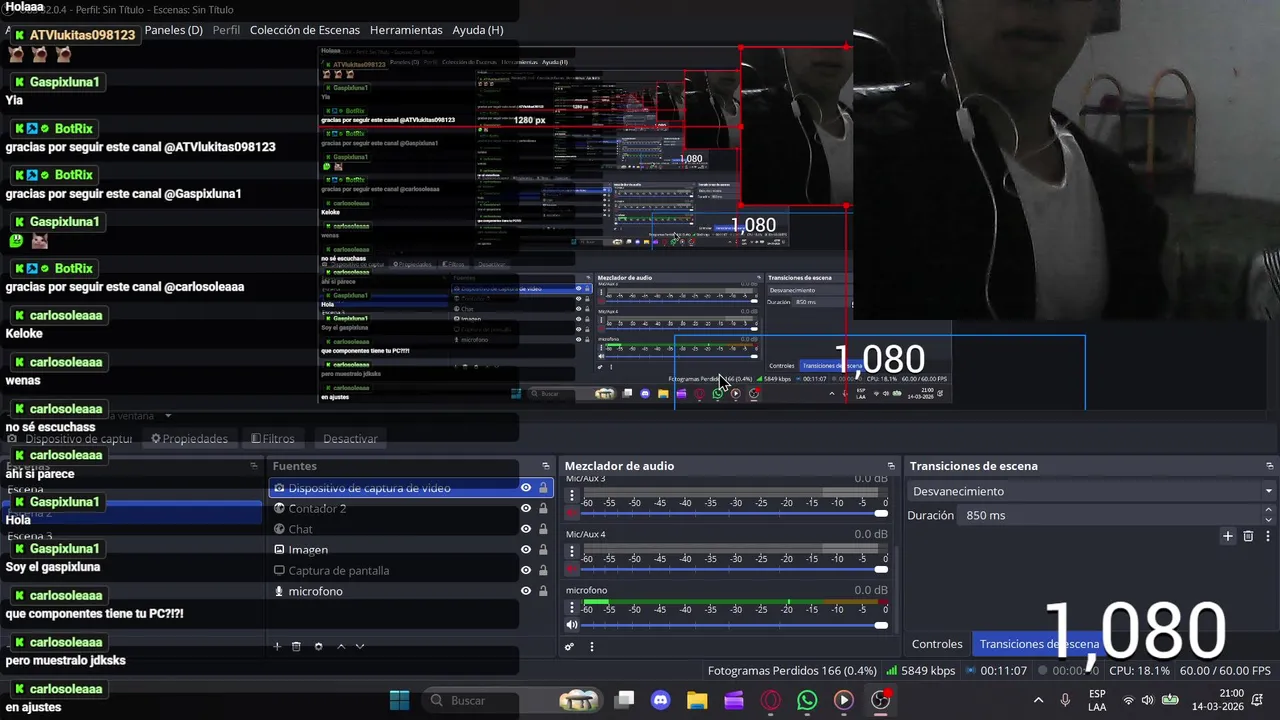
Task: Open WhatsApp from the taskbar
Action: pyautogui.click(x=807, y=700)
